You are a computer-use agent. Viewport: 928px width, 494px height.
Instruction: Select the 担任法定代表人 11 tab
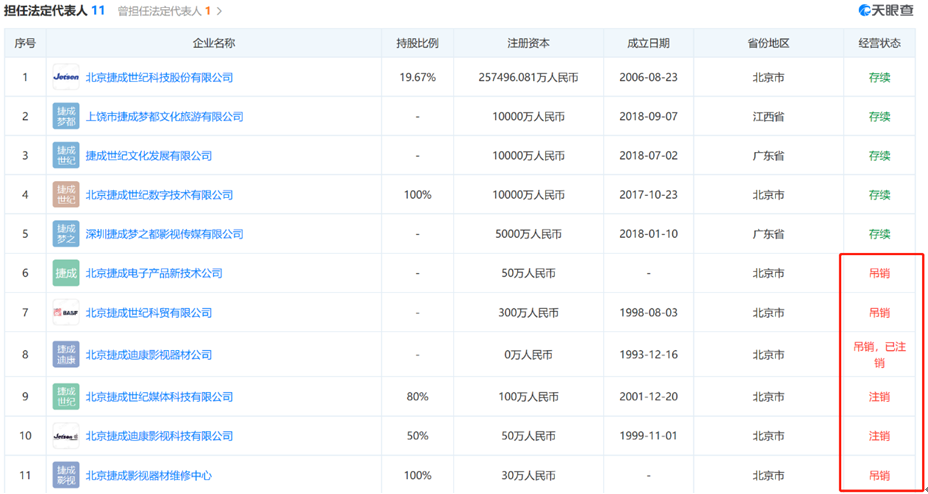tap(54, 11)
